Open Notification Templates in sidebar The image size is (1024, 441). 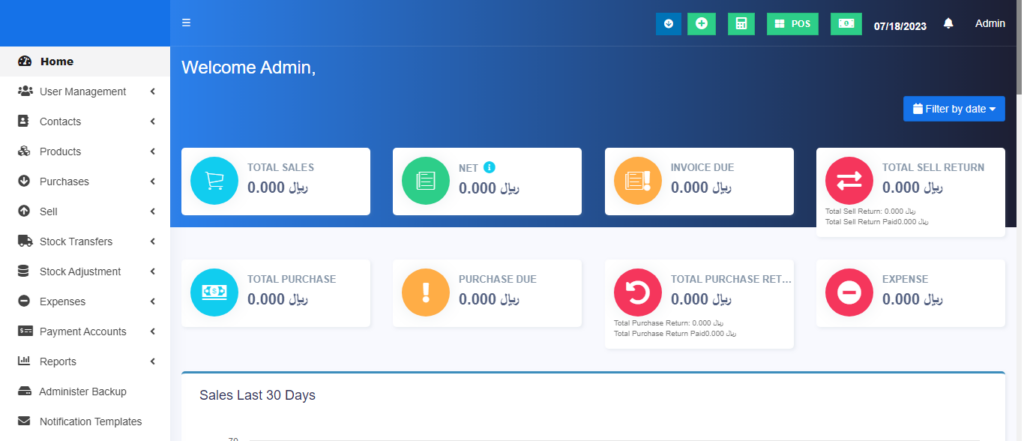pyautogui.click(x=90, y=422)
